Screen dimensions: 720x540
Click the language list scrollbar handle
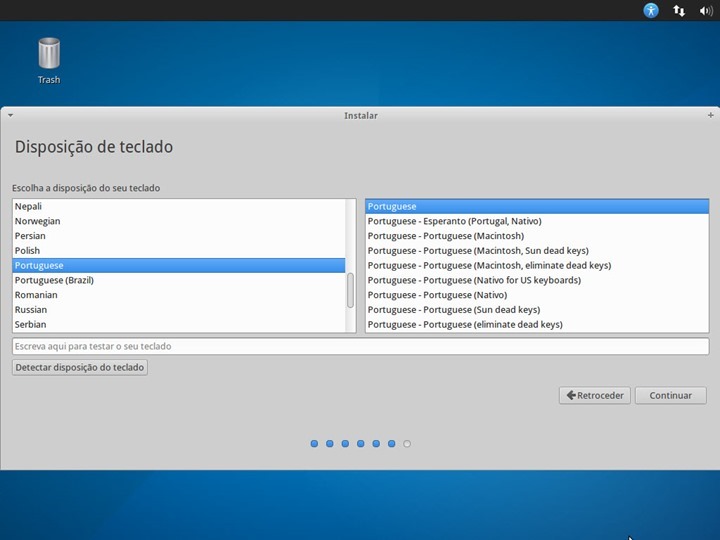point(350,290)
